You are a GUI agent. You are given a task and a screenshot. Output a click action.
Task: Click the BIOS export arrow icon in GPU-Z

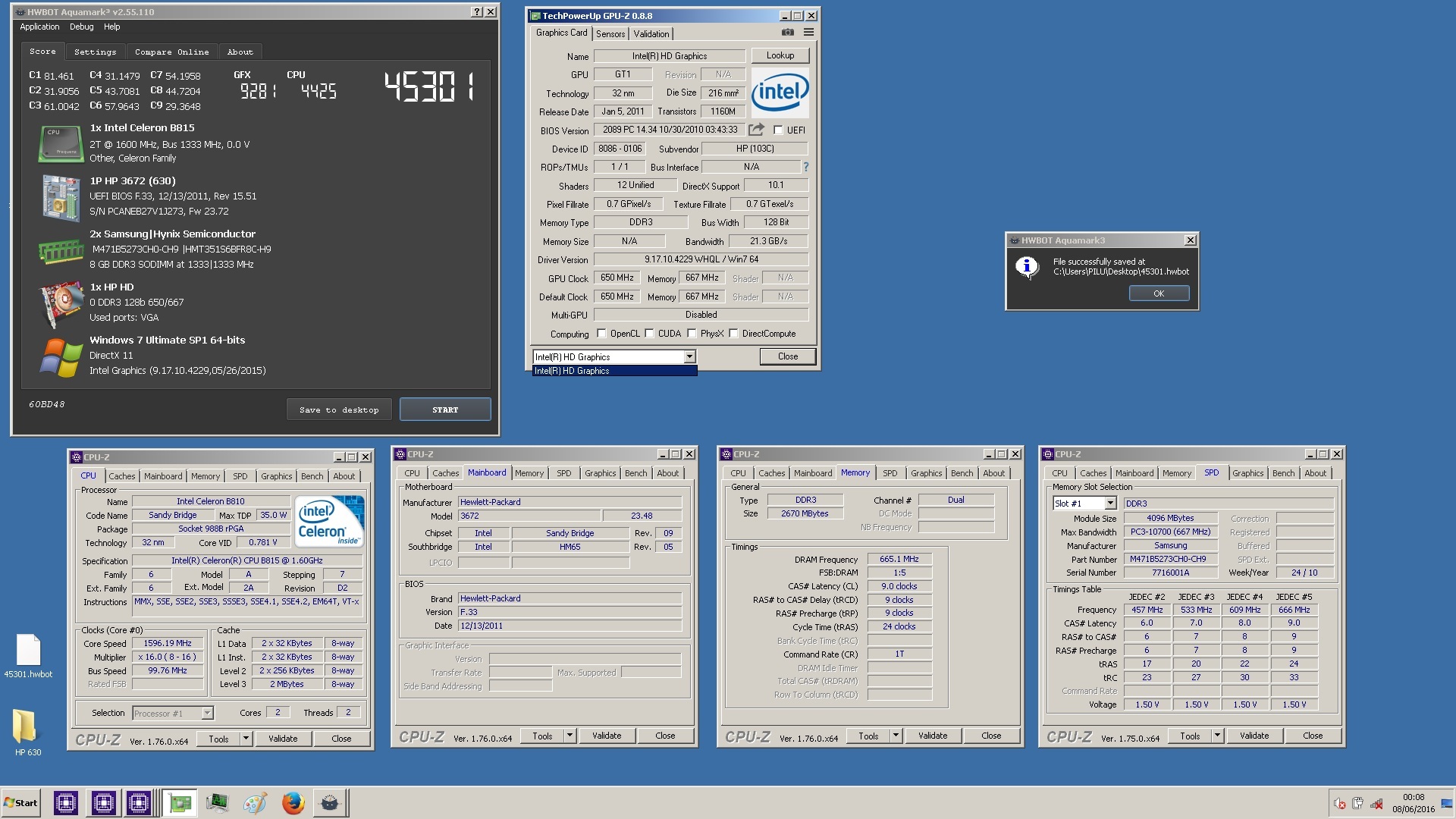(x=756, y=130)
